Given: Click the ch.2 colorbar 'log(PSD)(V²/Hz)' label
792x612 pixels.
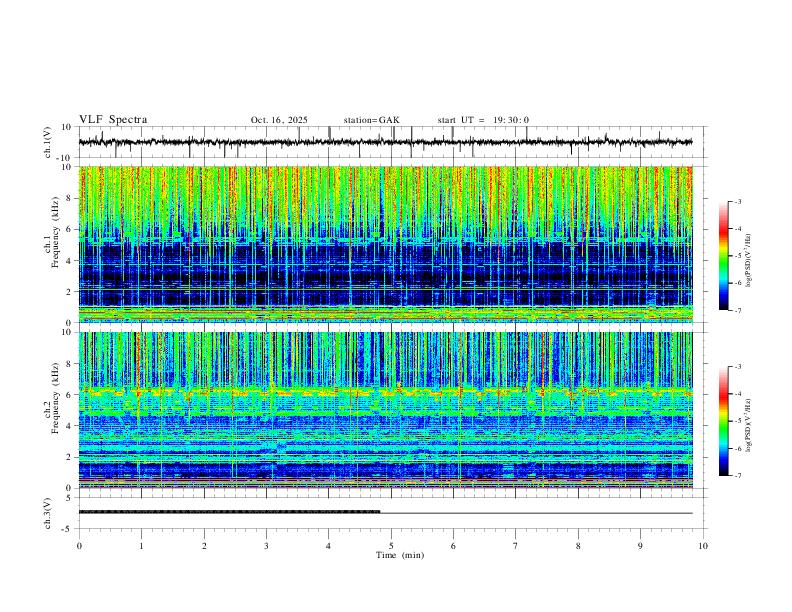Looking at the screenshot, I should pyautogui.click(x=748, y=425).
